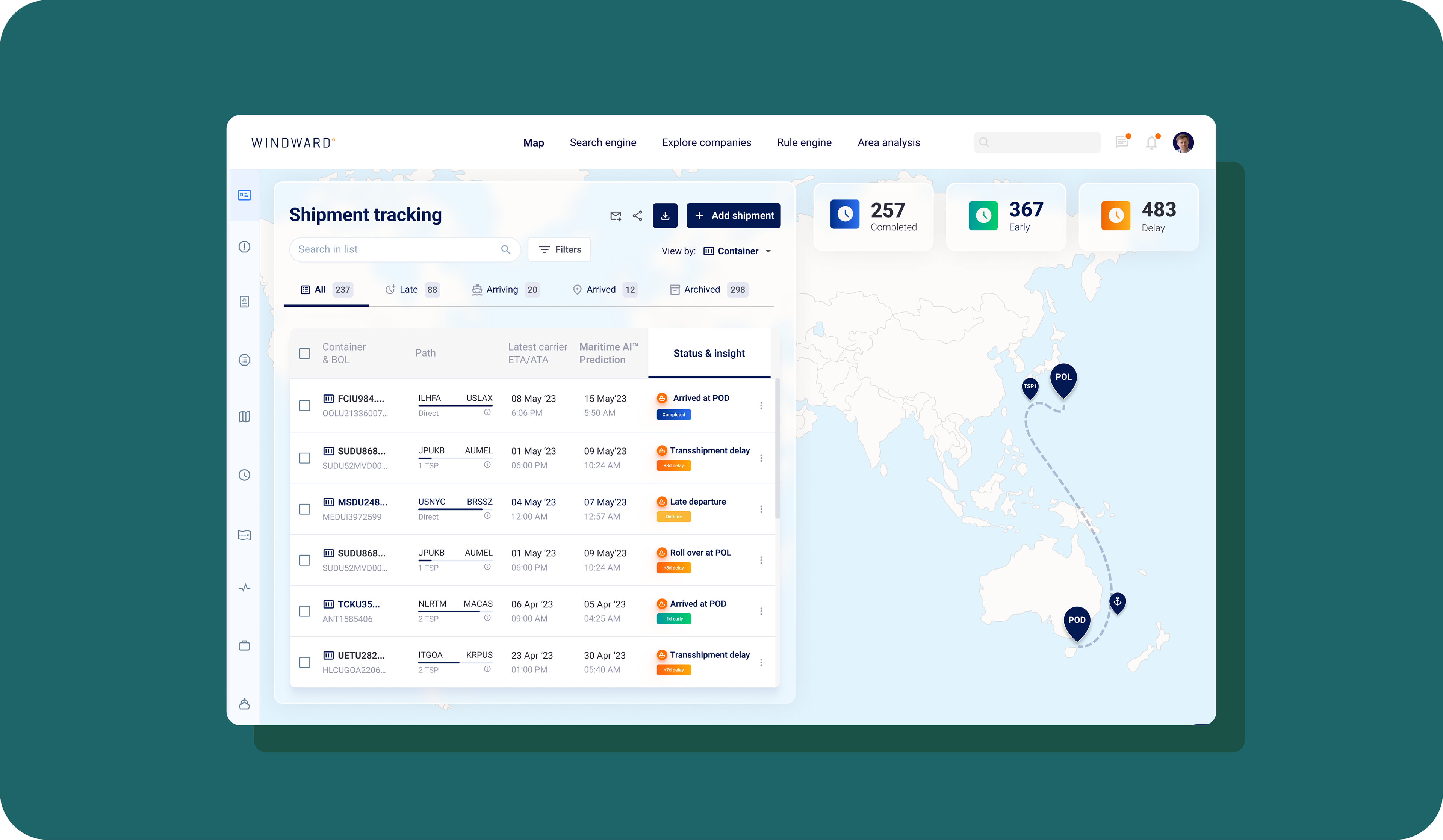Image resolution: width=1443 pixels, height=840 pixels.
Task: Click the ship icon in sidebar
Action: [245, 704]
